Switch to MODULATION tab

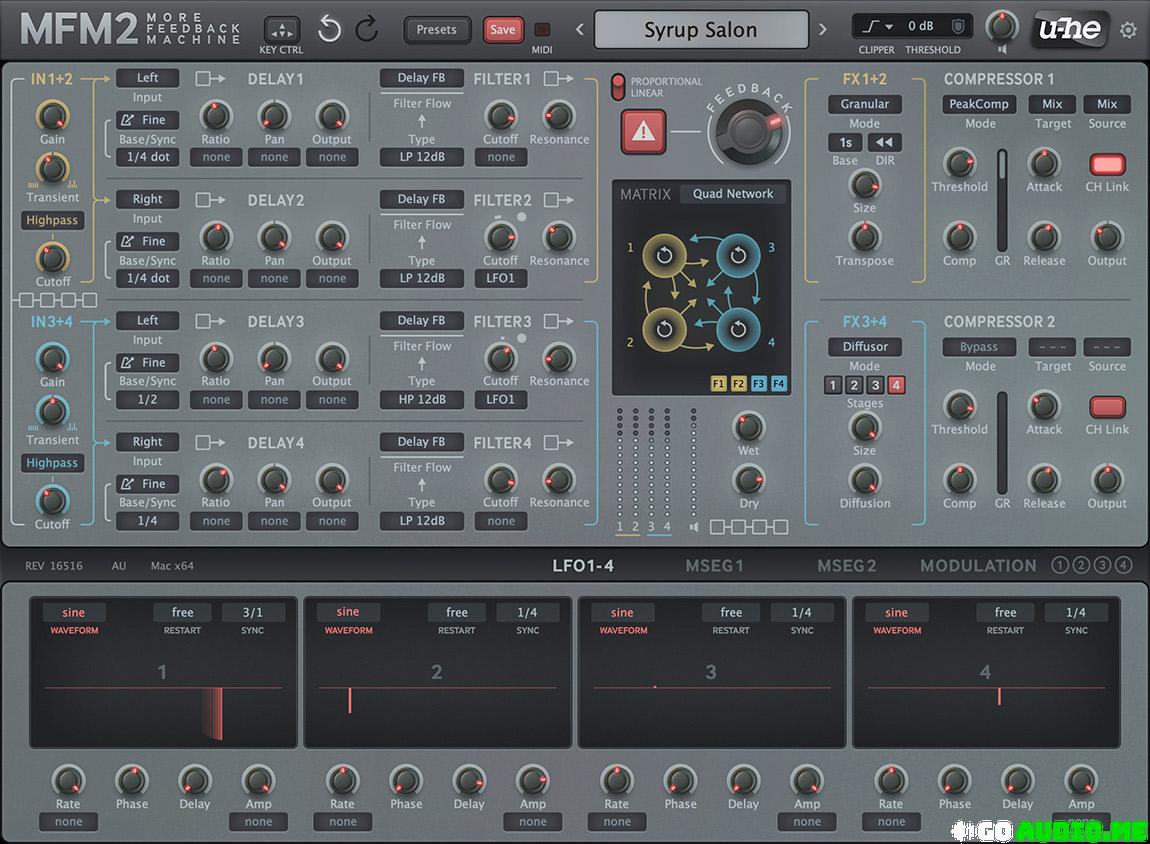(978, 565)
